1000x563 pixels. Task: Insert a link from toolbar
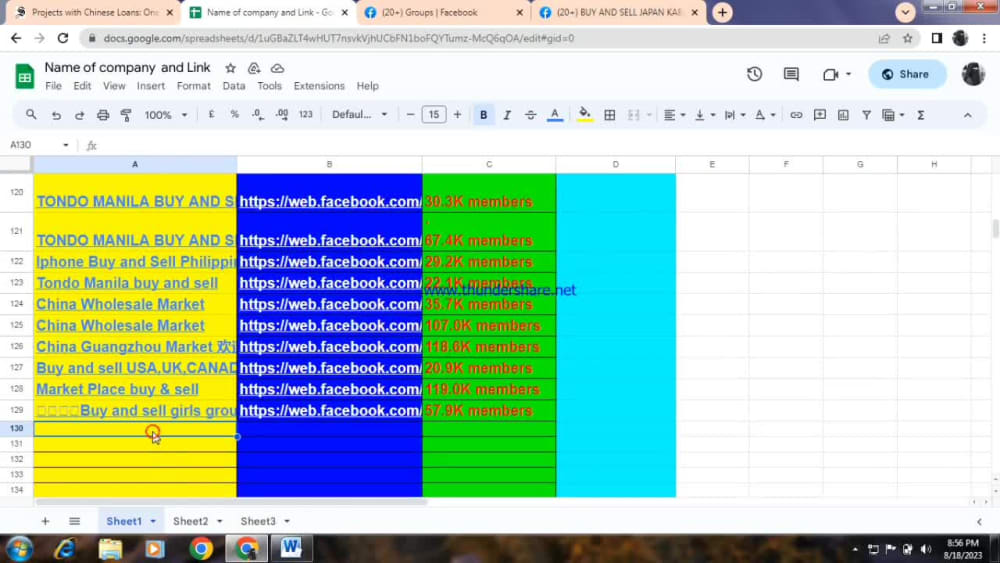[x=796, y=115]
